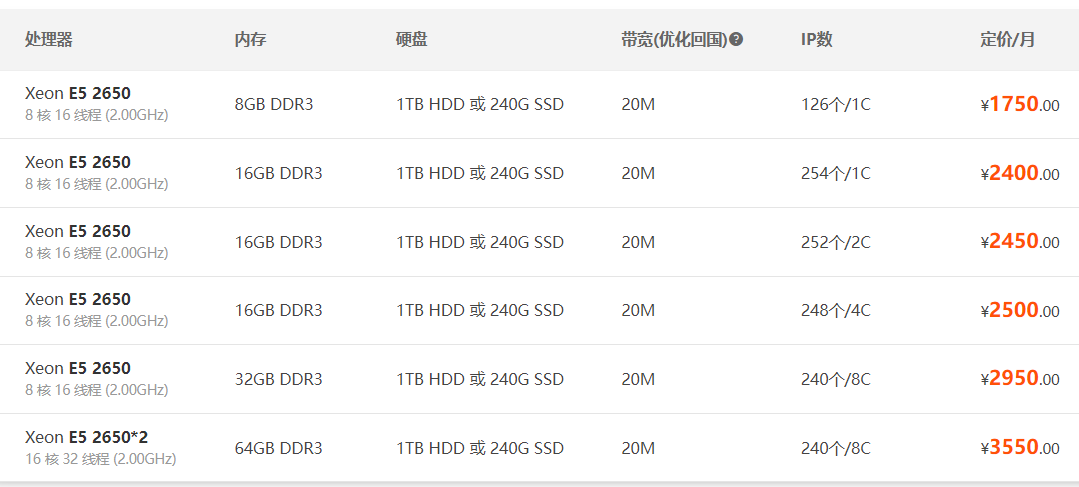Click the 硬盘 column header
Screen dimensions: 1079x487
[x=412, y=40]
